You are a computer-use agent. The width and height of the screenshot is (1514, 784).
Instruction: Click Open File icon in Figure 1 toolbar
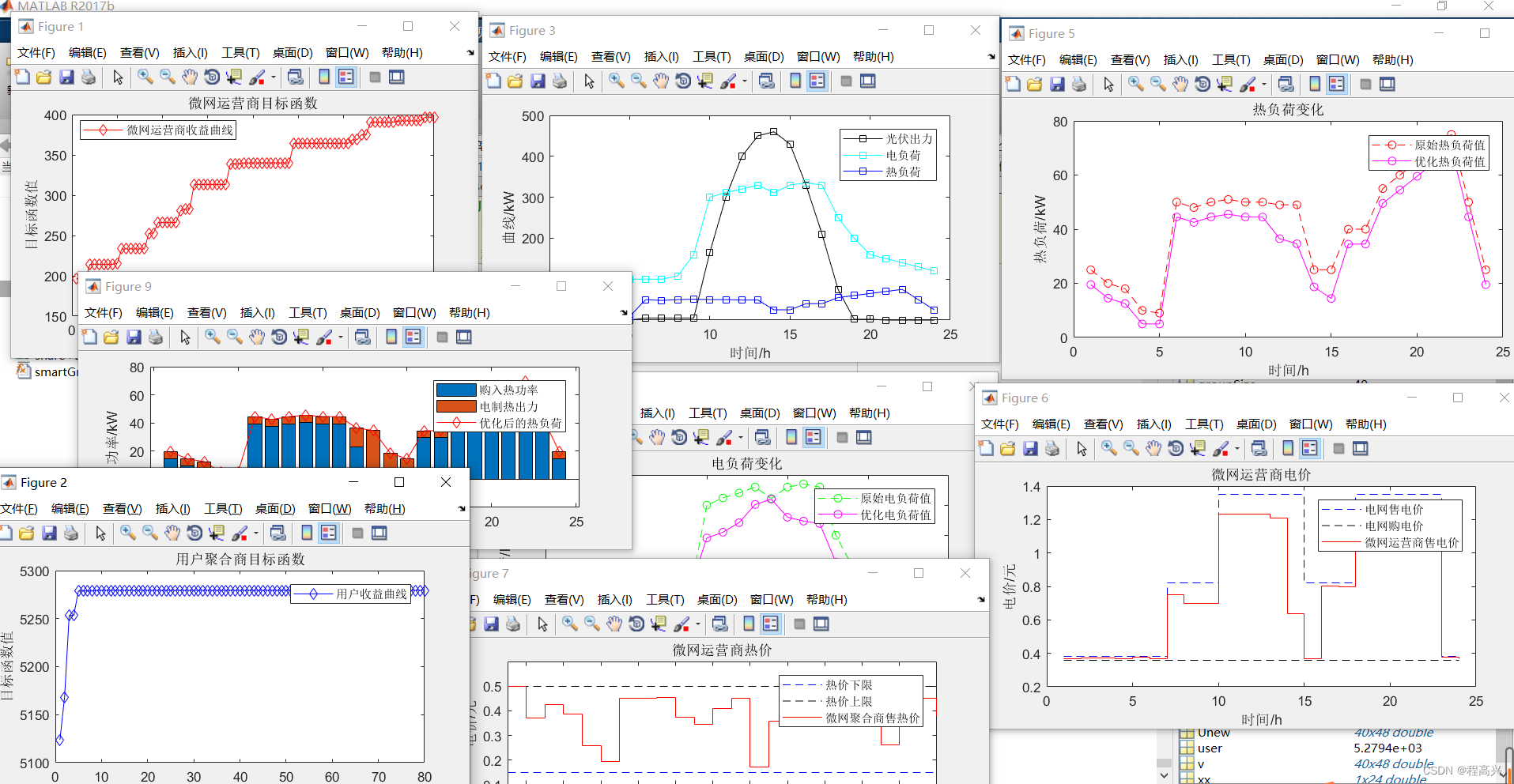coord(44,77)
